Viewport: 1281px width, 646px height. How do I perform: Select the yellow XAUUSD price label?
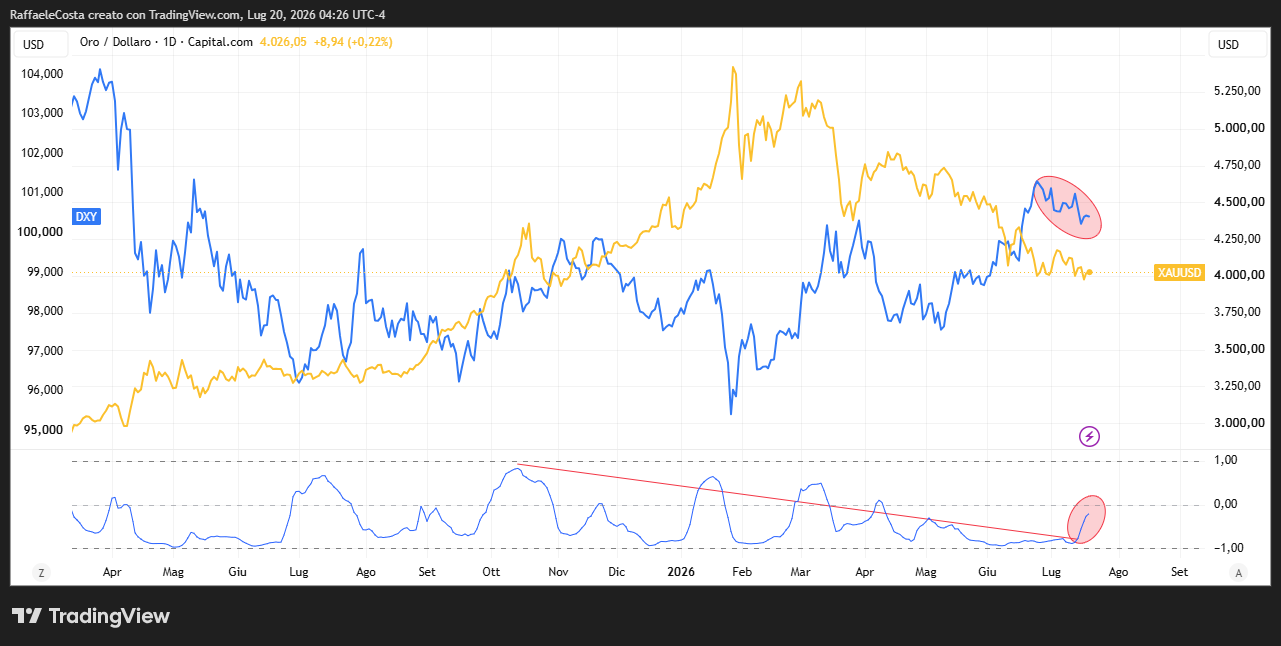click(1179, 272)
